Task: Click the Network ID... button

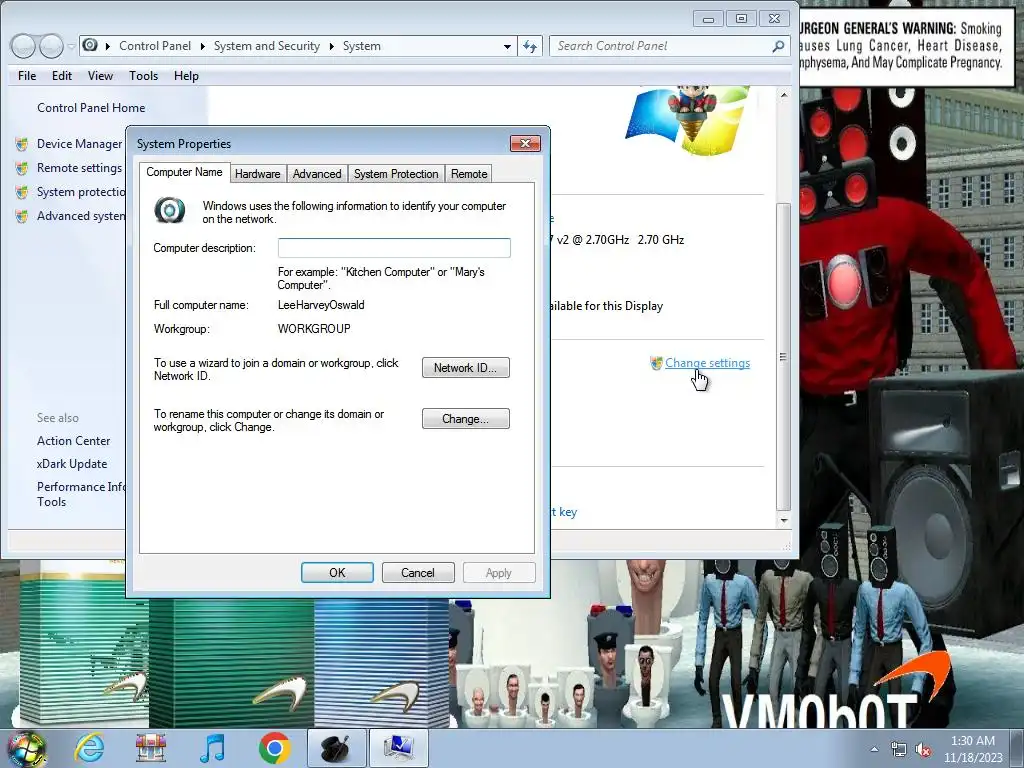Action: coord(466,368)
